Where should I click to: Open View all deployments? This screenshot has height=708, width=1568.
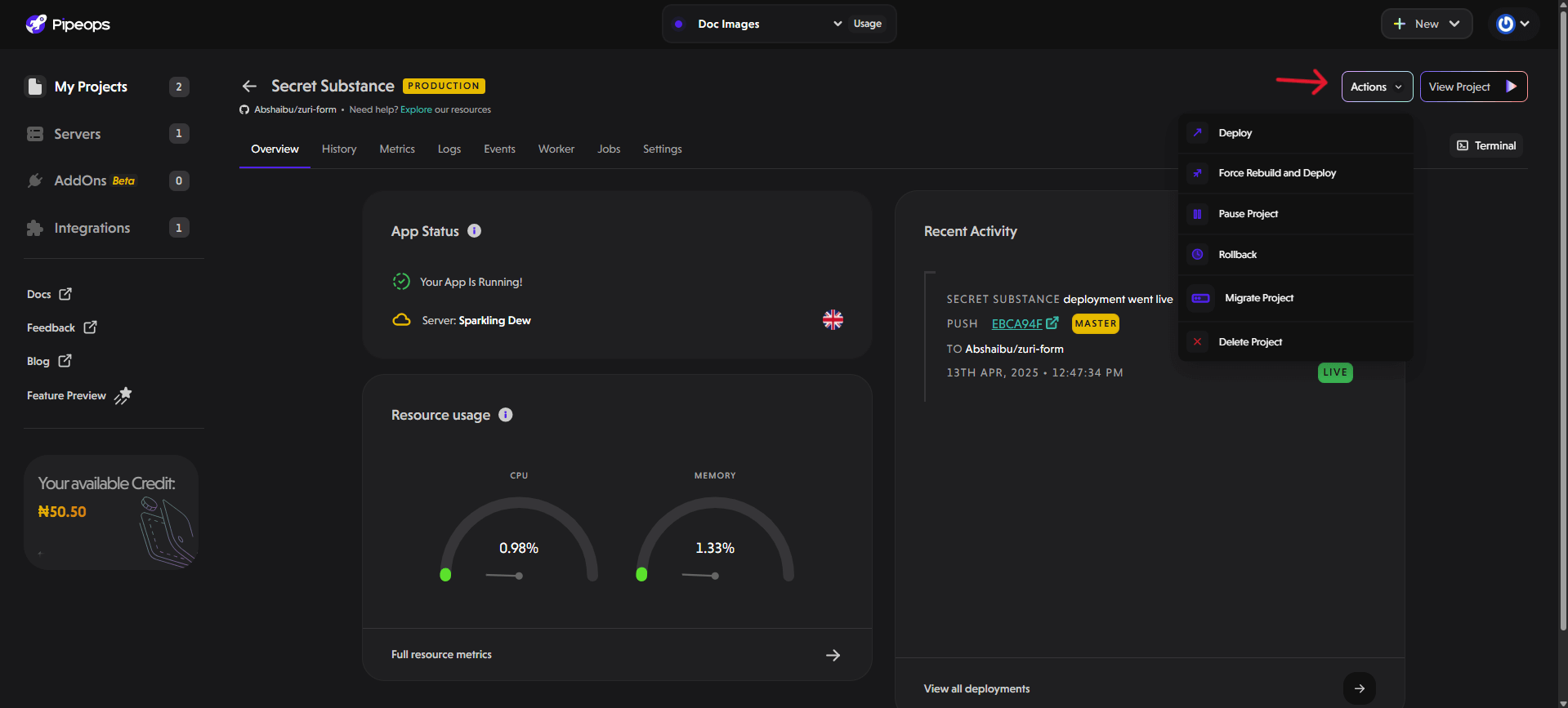(x=976, y=689)
